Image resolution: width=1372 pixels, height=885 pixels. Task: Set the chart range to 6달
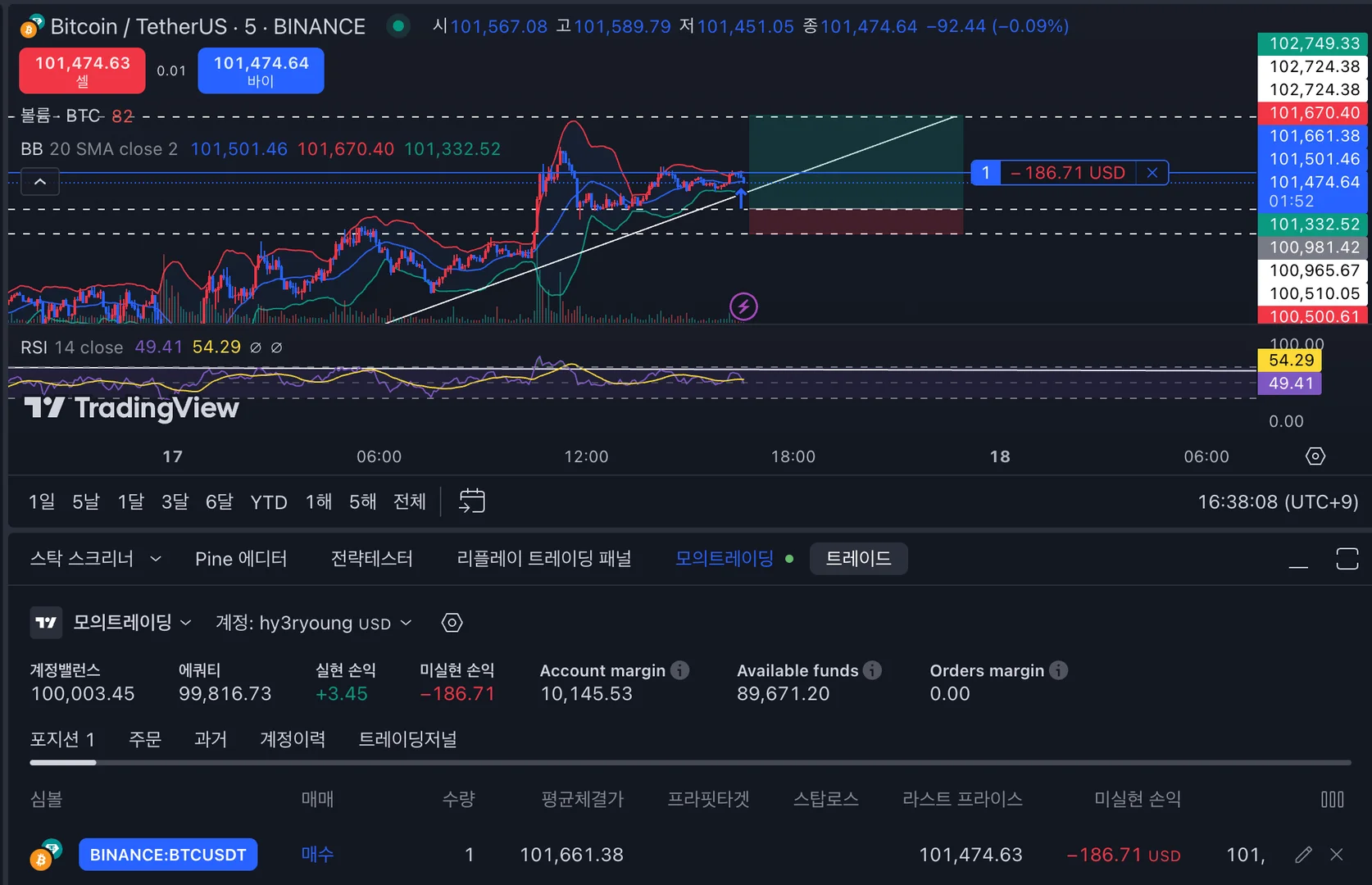pyautogui.click(x=219, y=501)
